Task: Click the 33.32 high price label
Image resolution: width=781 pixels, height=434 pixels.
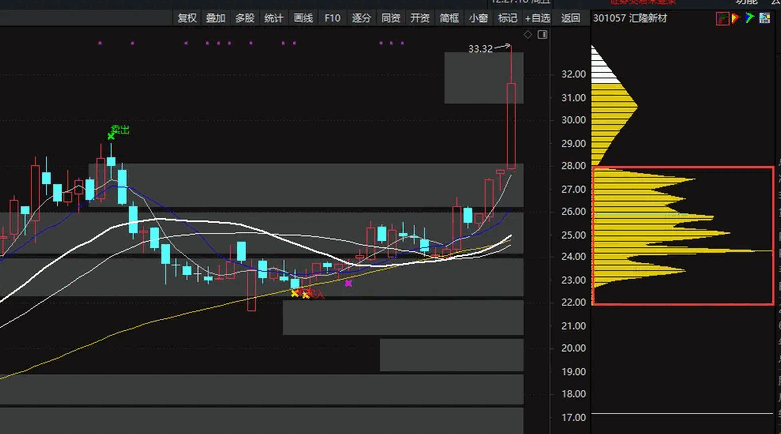Action: coord(480,49)
